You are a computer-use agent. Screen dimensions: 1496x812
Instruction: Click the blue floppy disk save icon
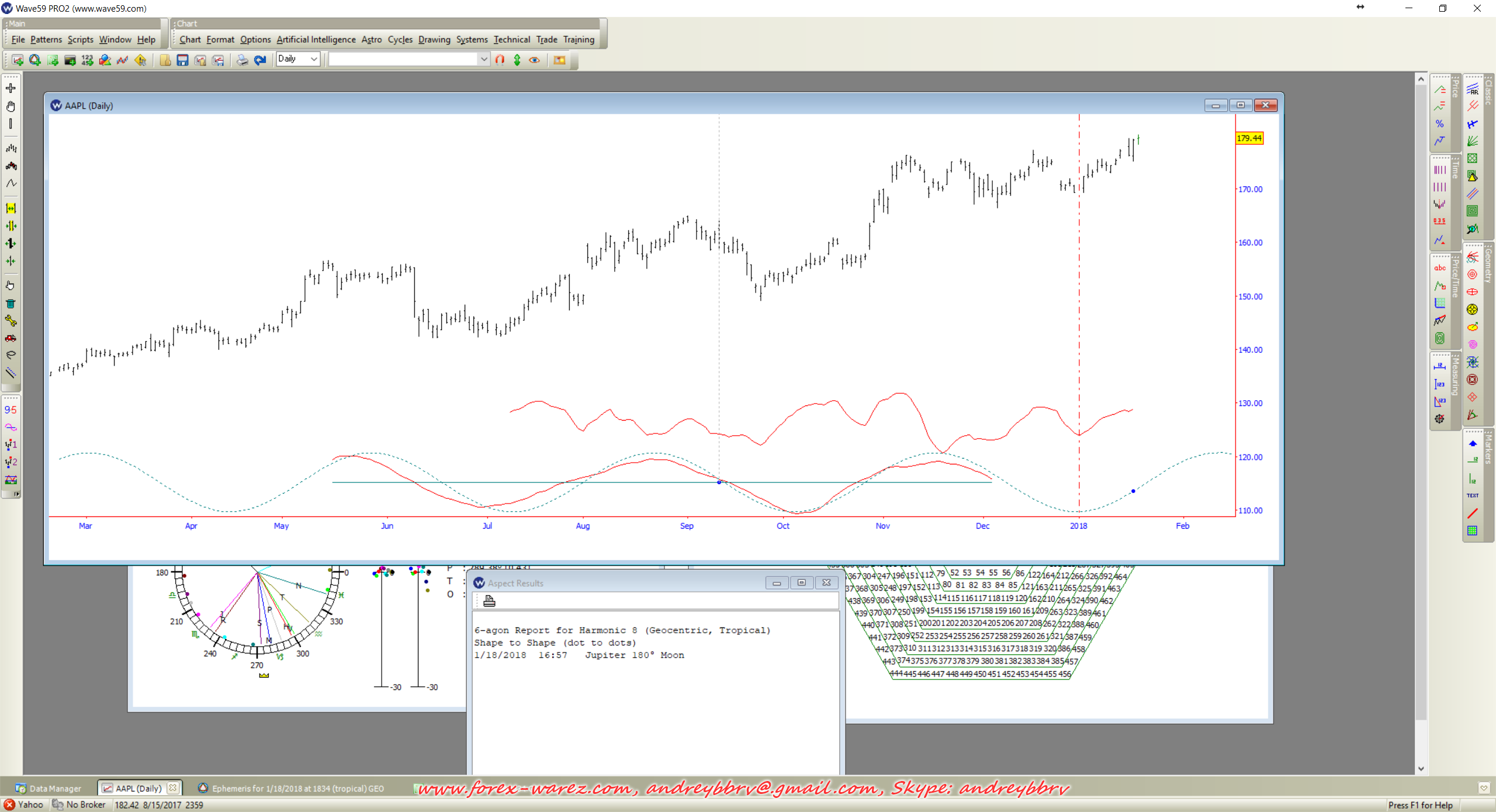pos(182,60)
